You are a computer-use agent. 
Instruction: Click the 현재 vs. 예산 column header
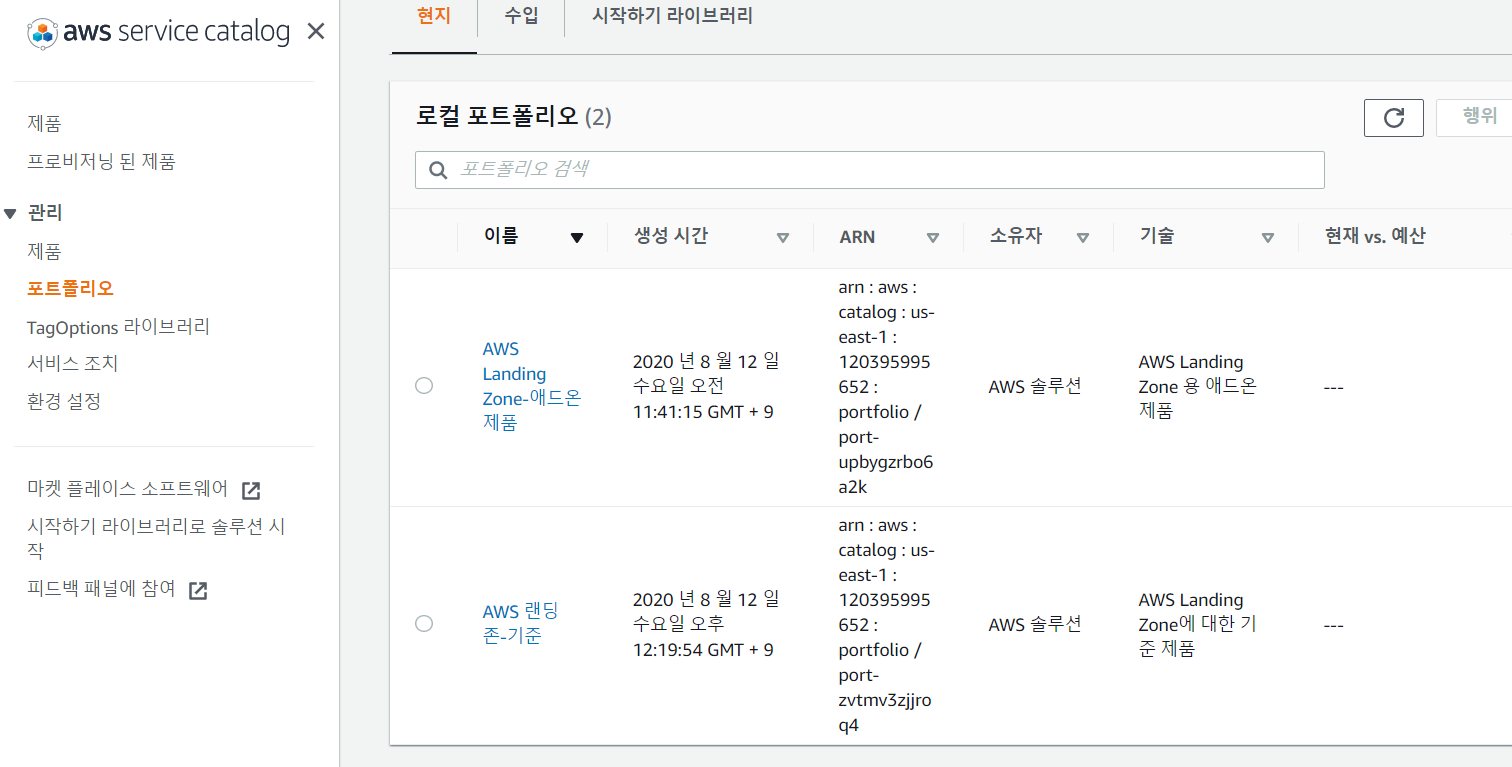tap(1375, 237)
